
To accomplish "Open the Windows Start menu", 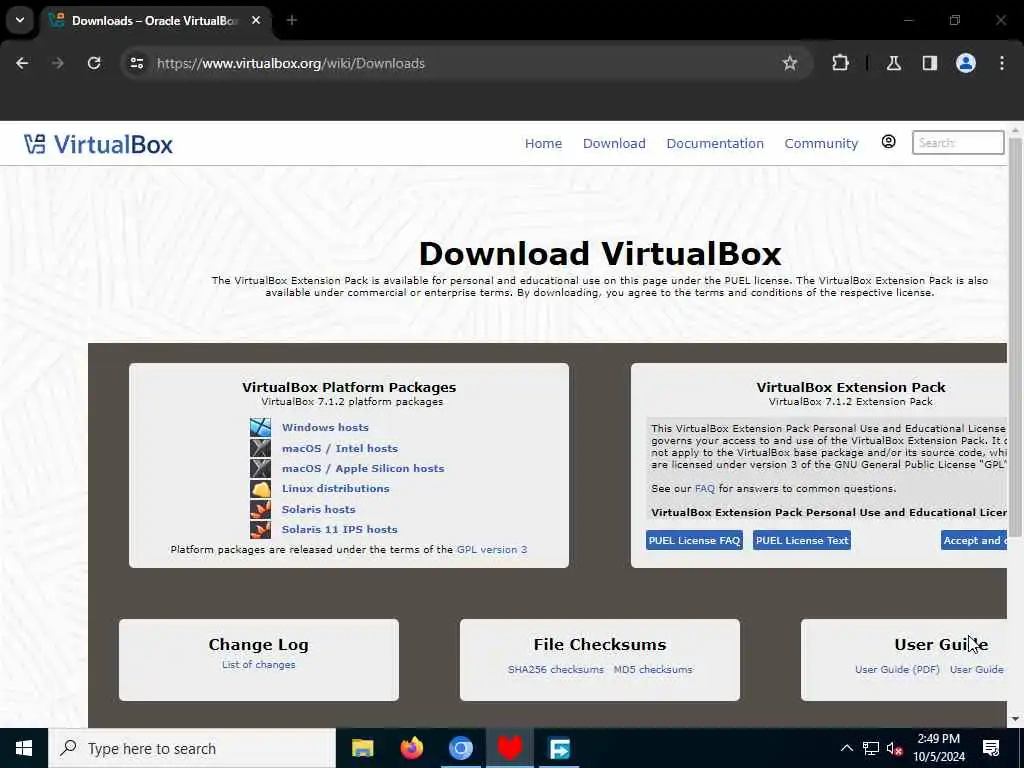I will [24, 748].
